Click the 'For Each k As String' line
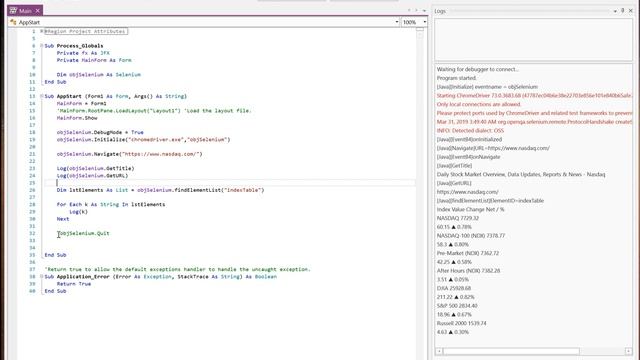Viewport: 640px width, 360px height. [x=111, y=204]
